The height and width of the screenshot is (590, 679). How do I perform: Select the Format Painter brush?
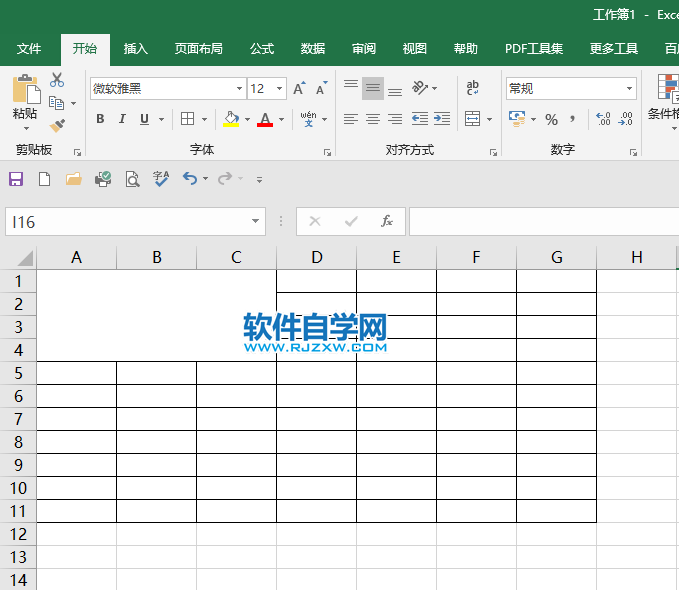57,126
